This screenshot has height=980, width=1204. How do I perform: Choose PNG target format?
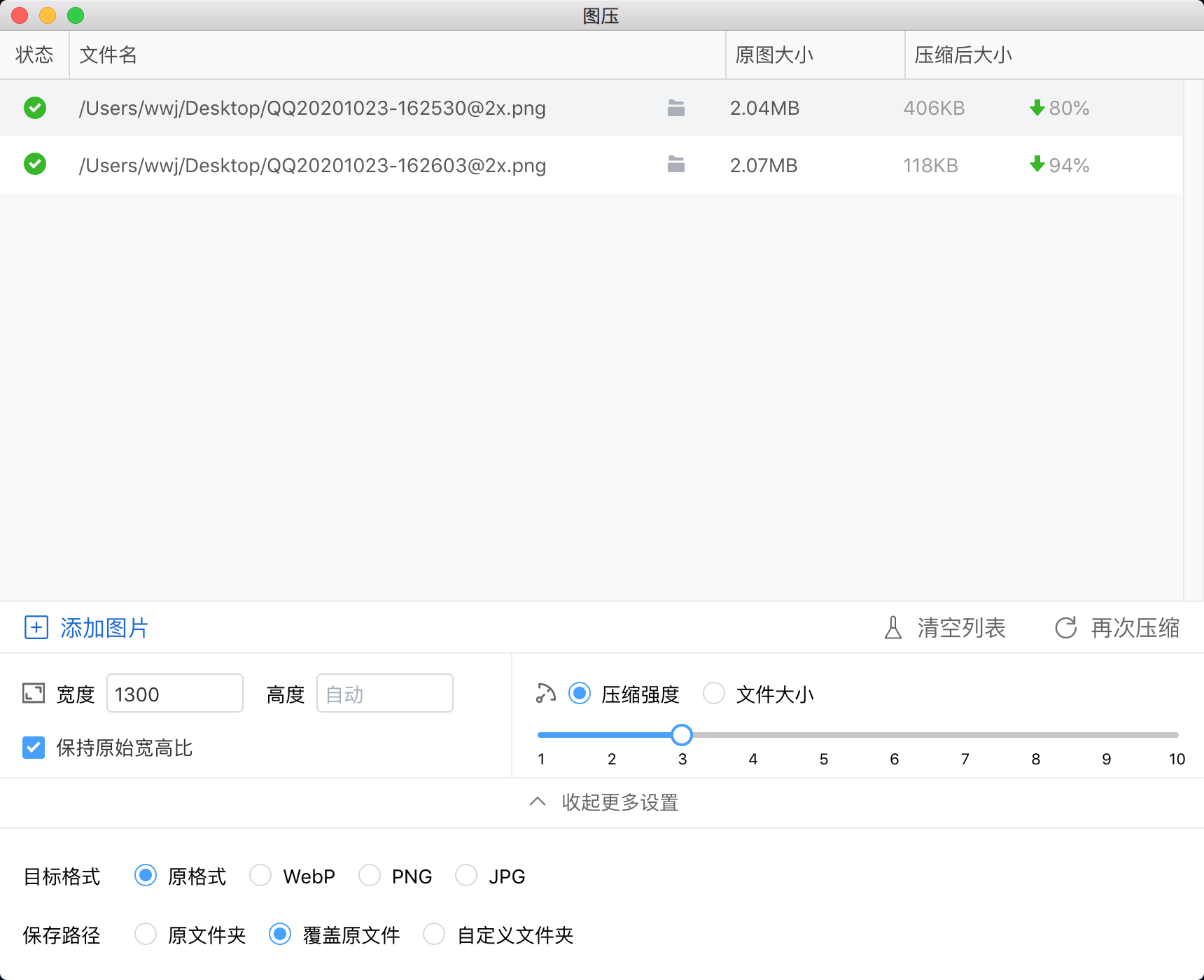coord(370,876)
